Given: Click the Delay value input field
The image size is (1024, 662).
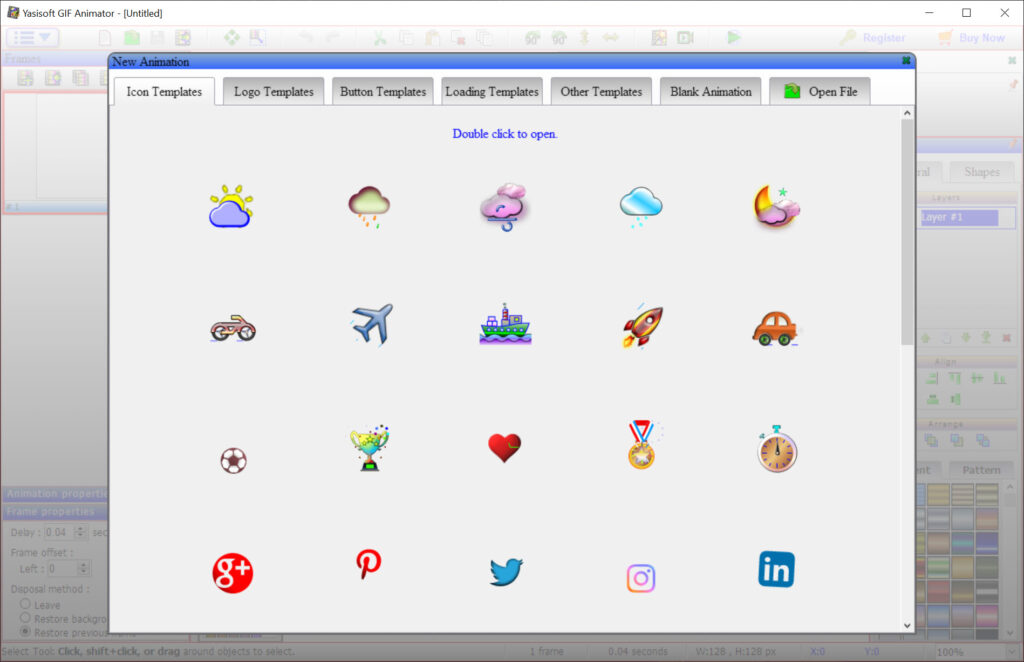Looking at the screenshot, I should pyautogui.click(x=59, y=532).
